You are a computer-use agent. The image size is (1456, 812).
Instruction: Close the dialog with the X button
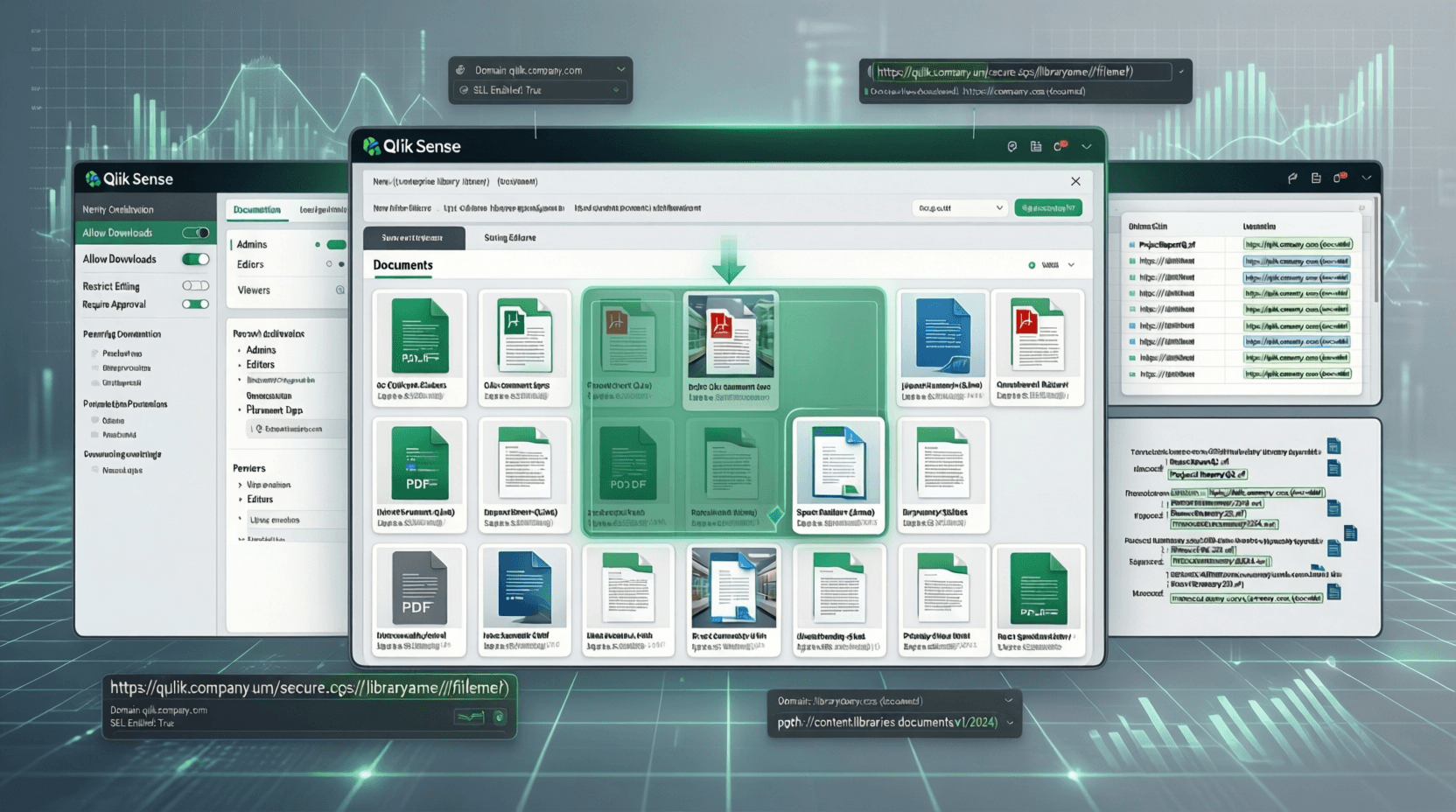click(1075, 181)
